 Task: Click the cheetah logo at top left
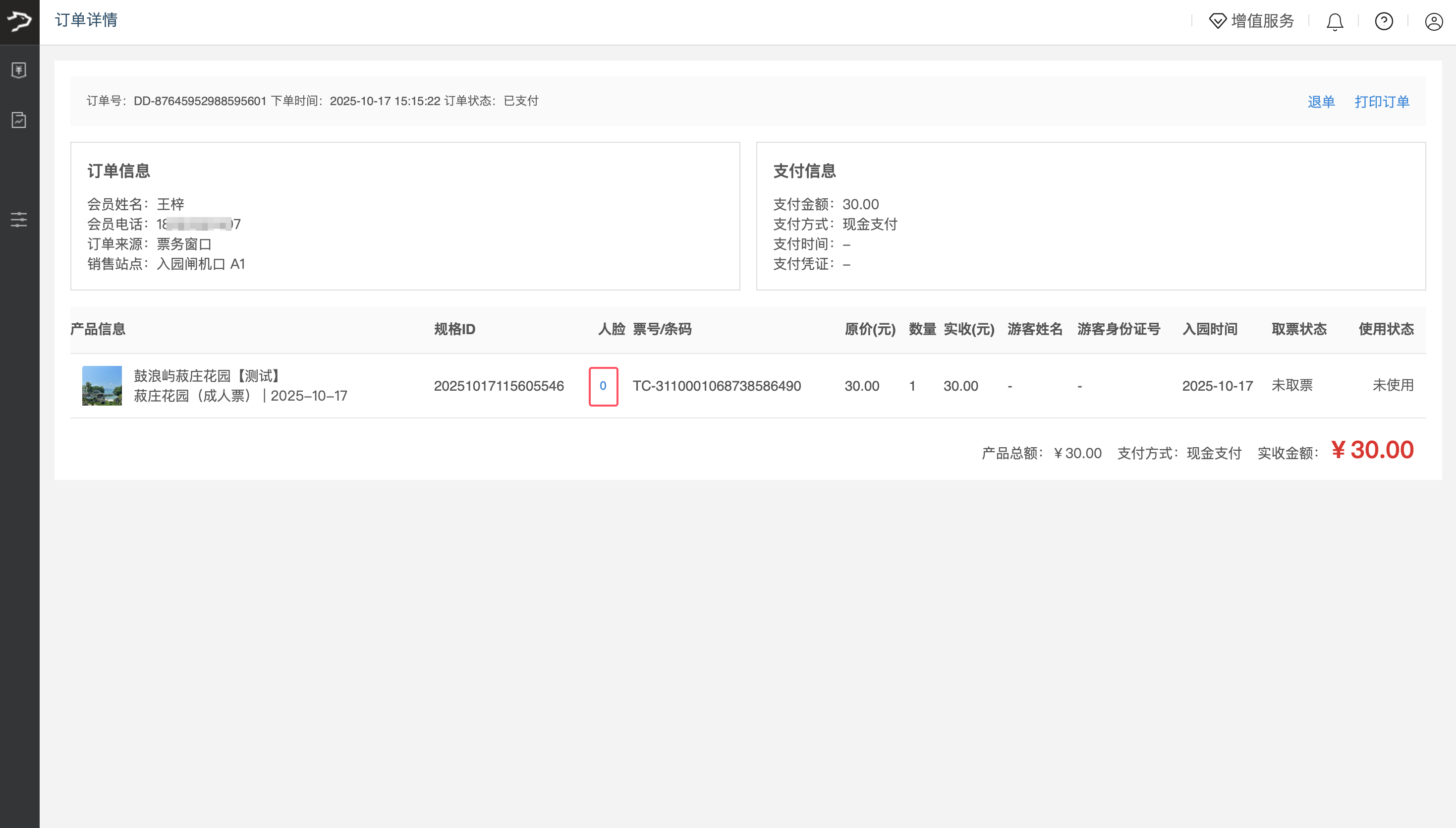point(19,22)
